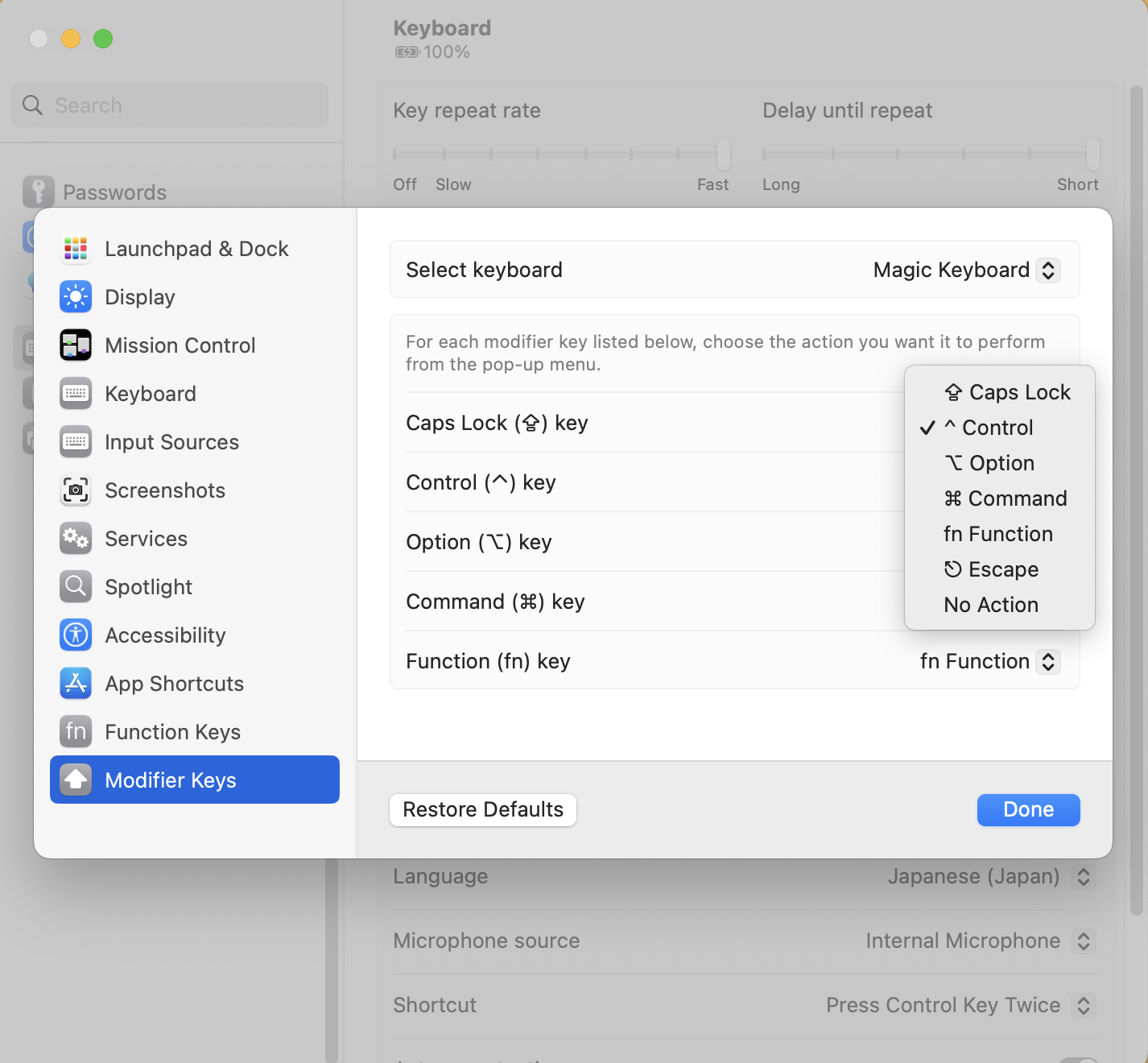This screenshot has height=1063, width=1148.
Task: Choose Command from the popup menu
Action: (x=1000, y=498)
